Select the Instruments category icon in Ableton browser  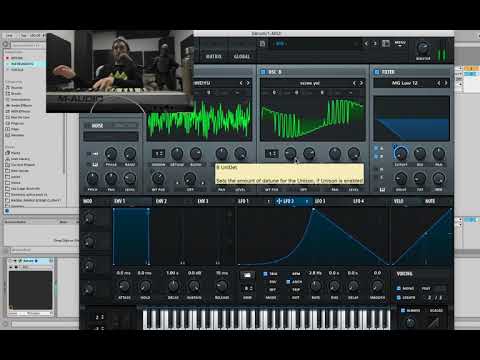click(x=8, y=100)
